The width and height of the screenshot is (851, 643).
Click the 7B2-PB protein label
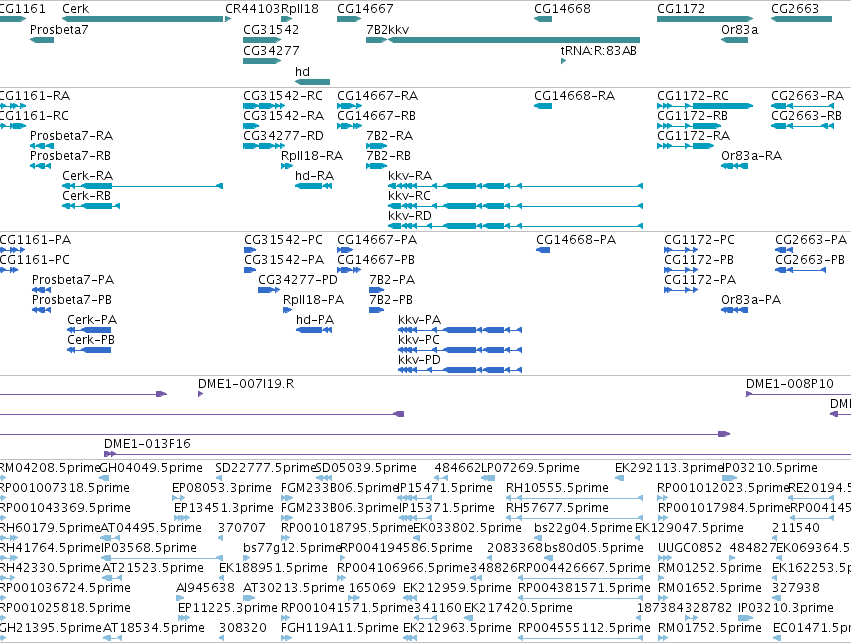coord(391,300)
